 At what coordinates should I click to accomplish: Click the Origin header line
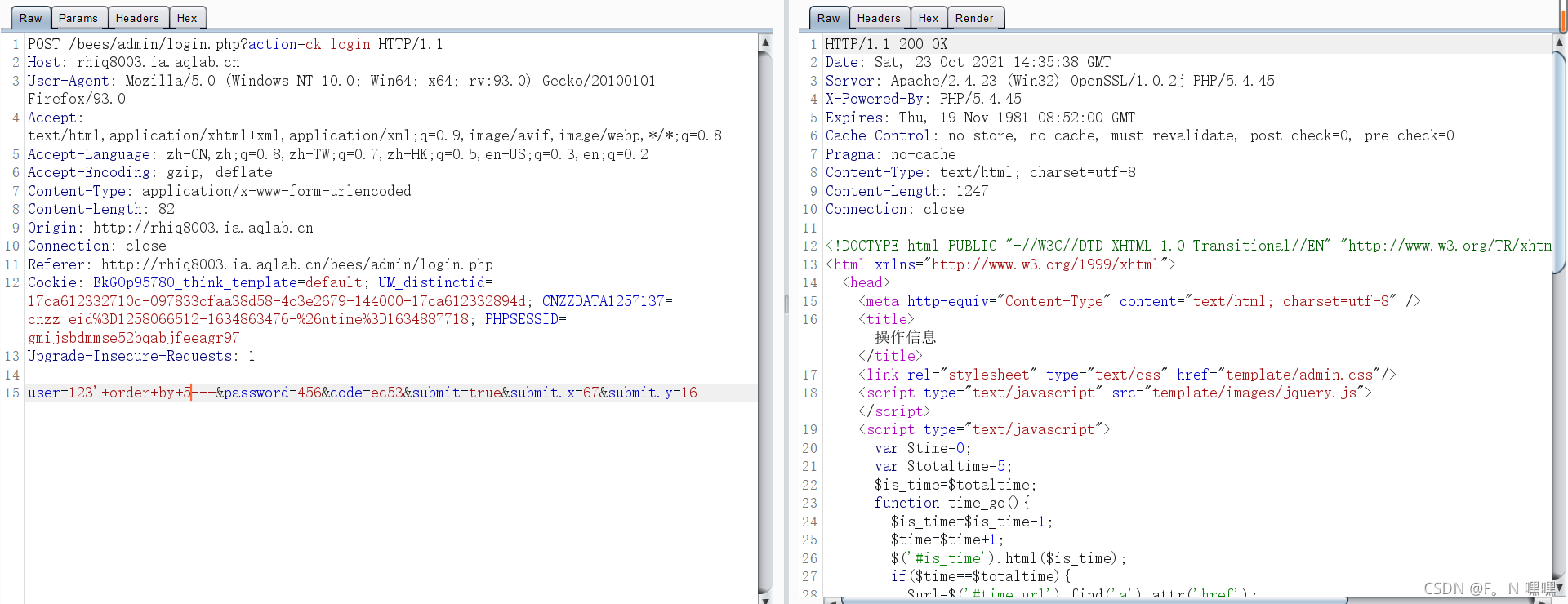click(x=171, y=228)
